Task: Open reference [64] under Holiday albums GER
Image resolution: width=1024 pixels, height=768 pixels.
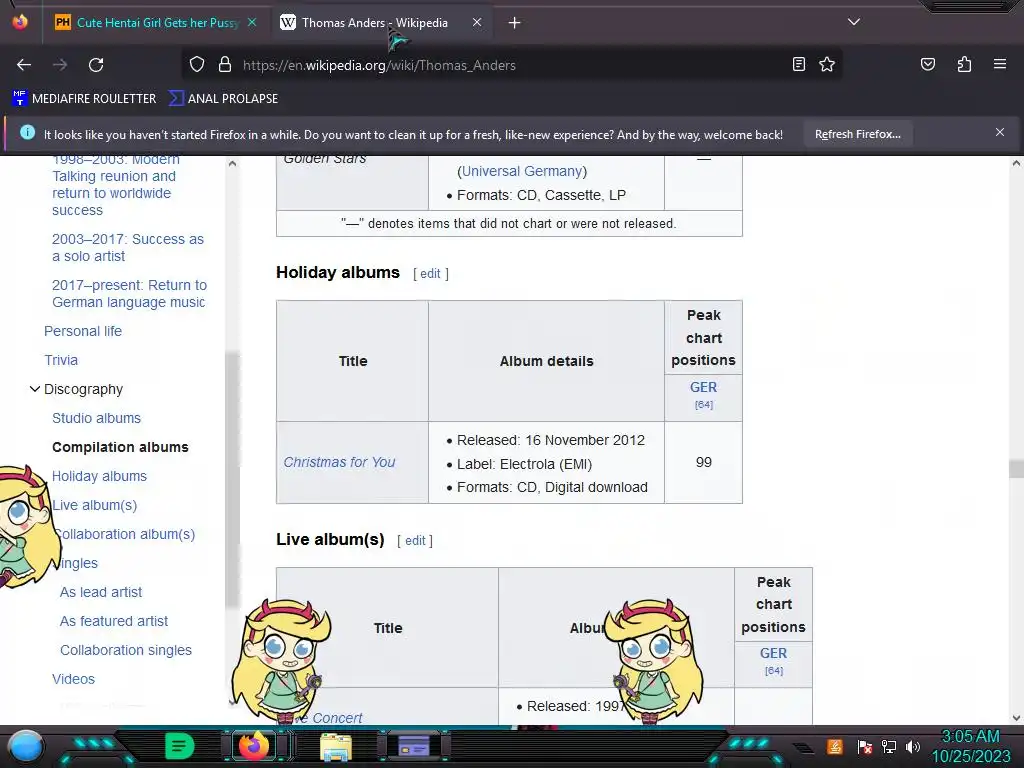Action: tap(703, 405)
